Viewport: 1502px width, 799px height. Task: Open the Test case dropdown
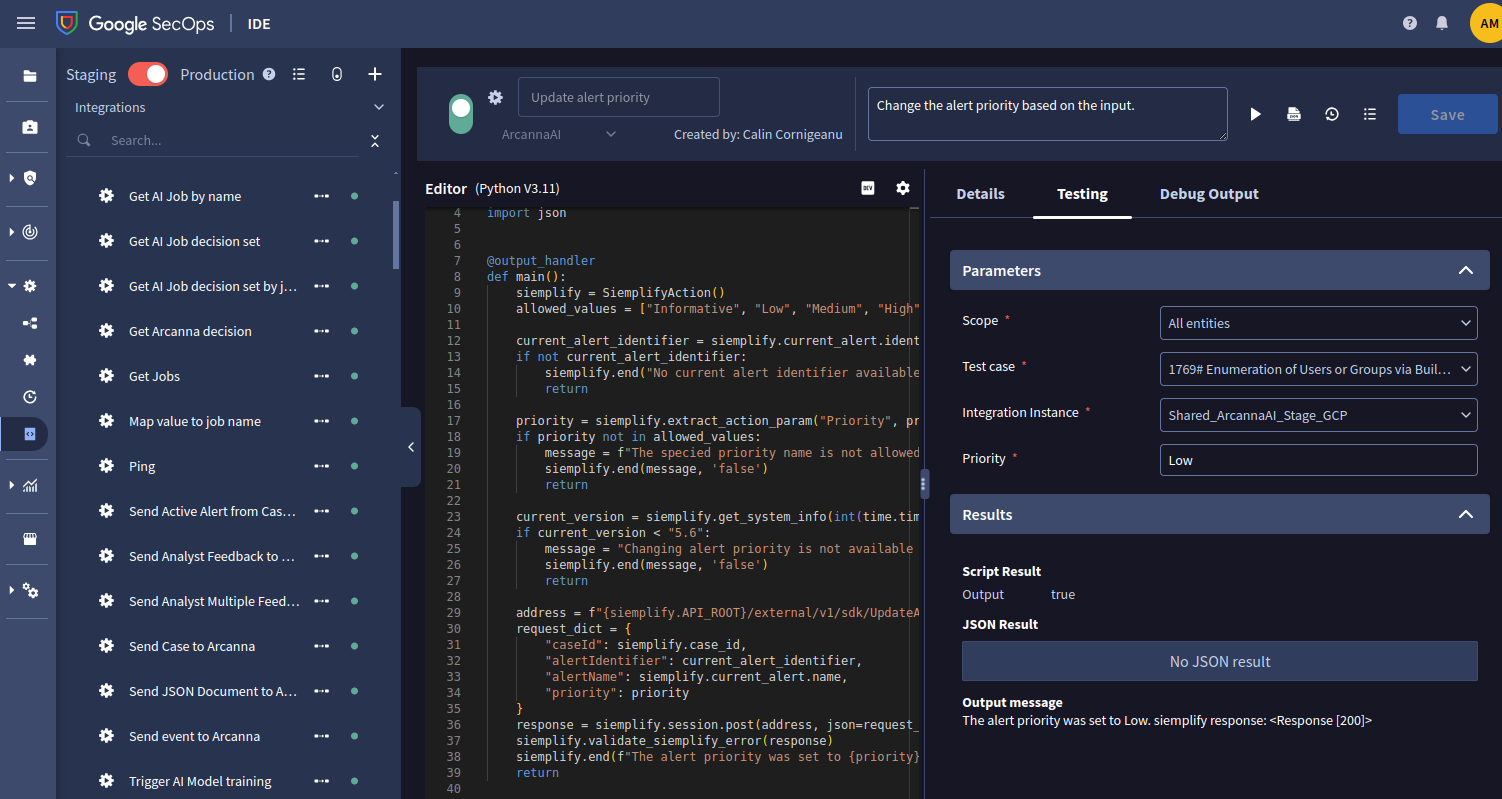pos(1318,369)
